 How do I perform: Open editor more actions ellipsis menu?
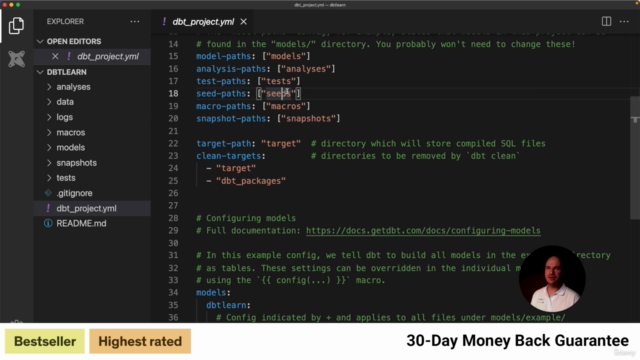point(624,21)
